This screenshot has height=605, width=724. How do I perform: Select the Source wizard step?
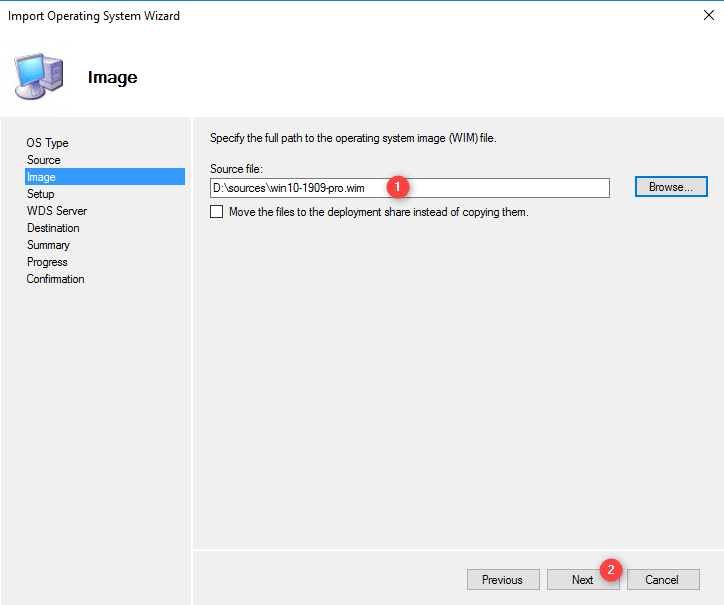click(x=43, y=160)
